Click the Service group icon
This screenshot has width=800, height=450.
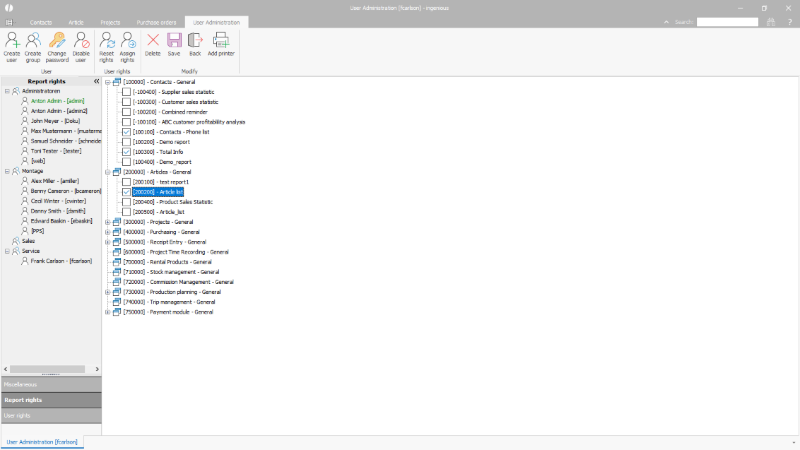tap(16, 251)
